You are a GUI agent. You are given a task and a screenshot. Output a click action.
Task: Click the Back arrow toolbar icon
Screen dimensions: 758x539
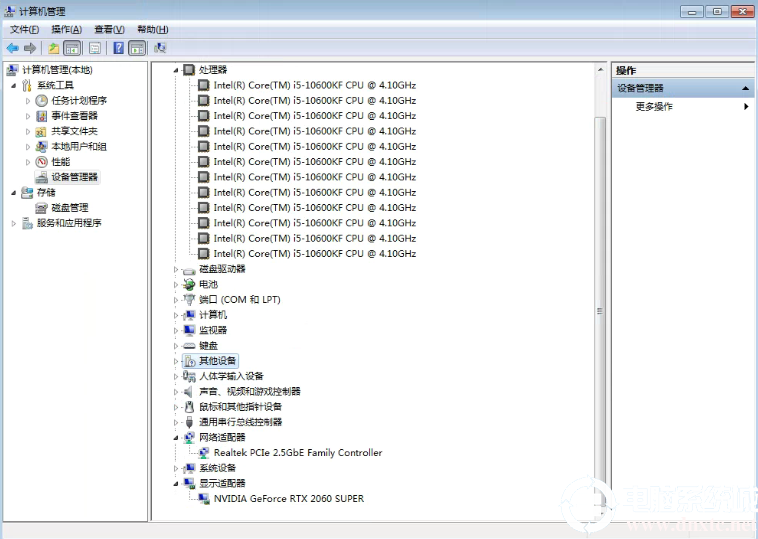coord(13,48)
